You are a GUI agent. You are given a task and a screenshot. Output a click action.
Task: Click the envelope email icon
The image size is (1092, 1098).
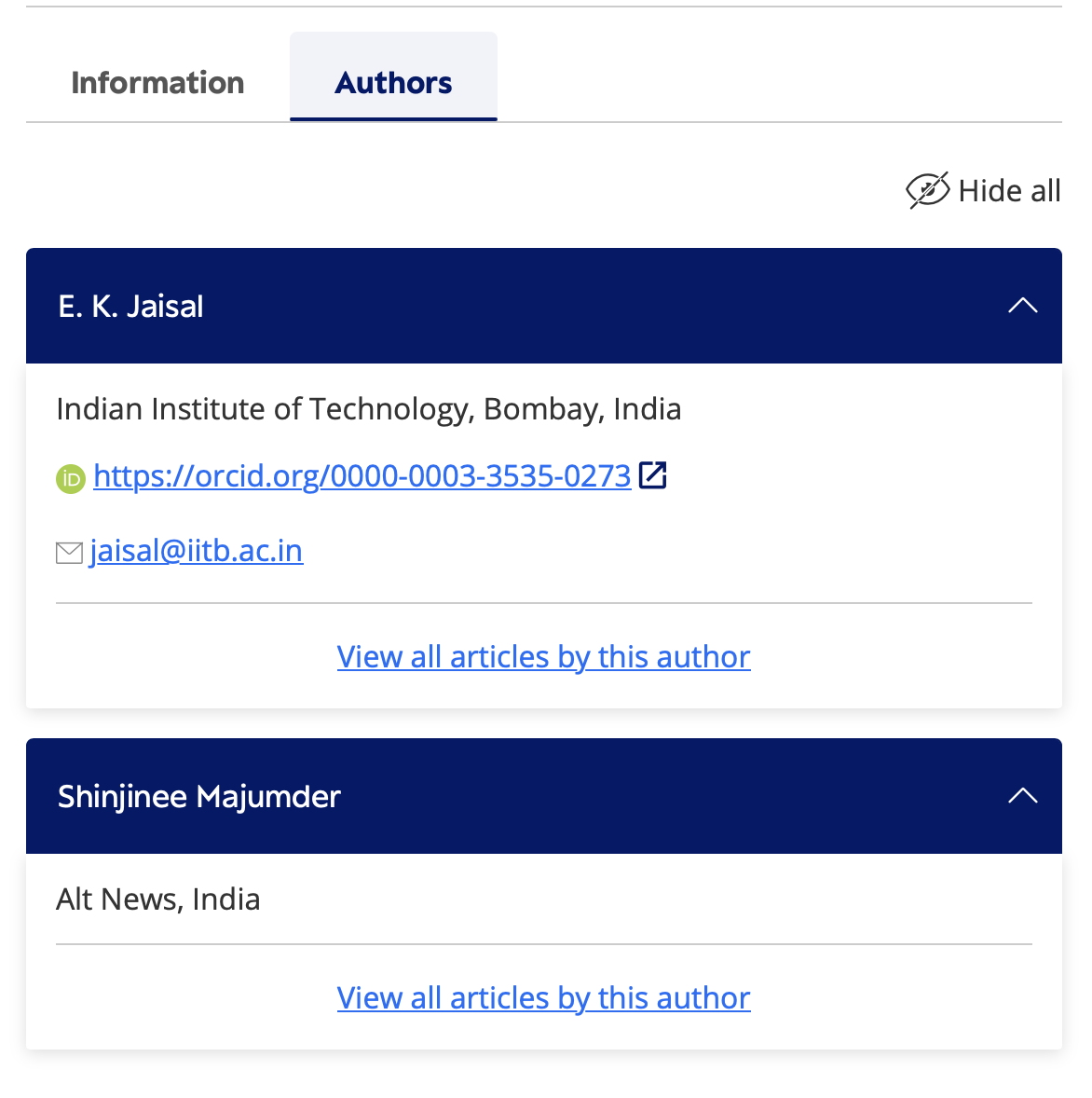pos(69,553)
